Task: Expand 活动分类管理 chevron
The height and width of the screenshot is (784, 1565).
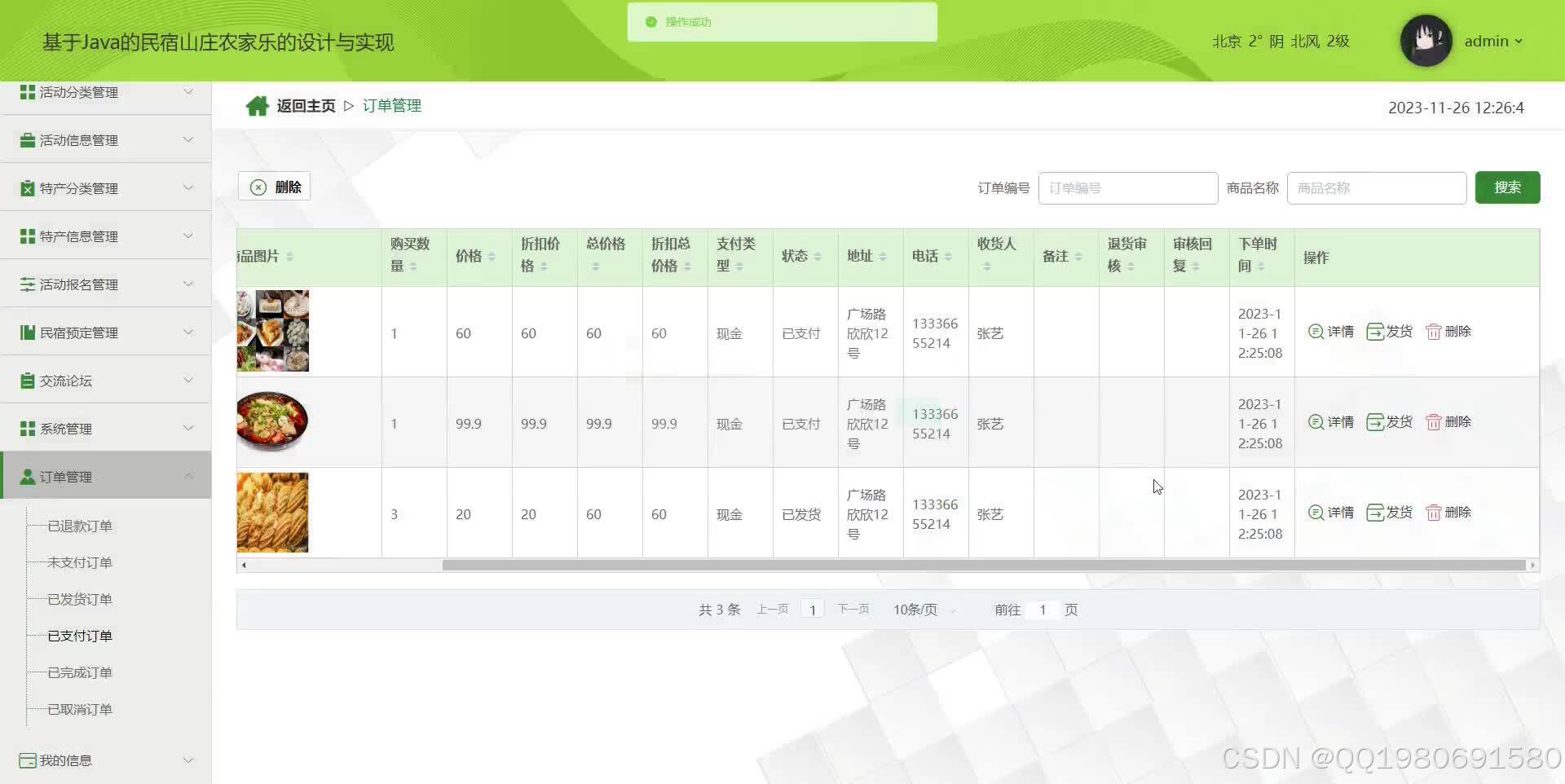Action: point(188,91)
